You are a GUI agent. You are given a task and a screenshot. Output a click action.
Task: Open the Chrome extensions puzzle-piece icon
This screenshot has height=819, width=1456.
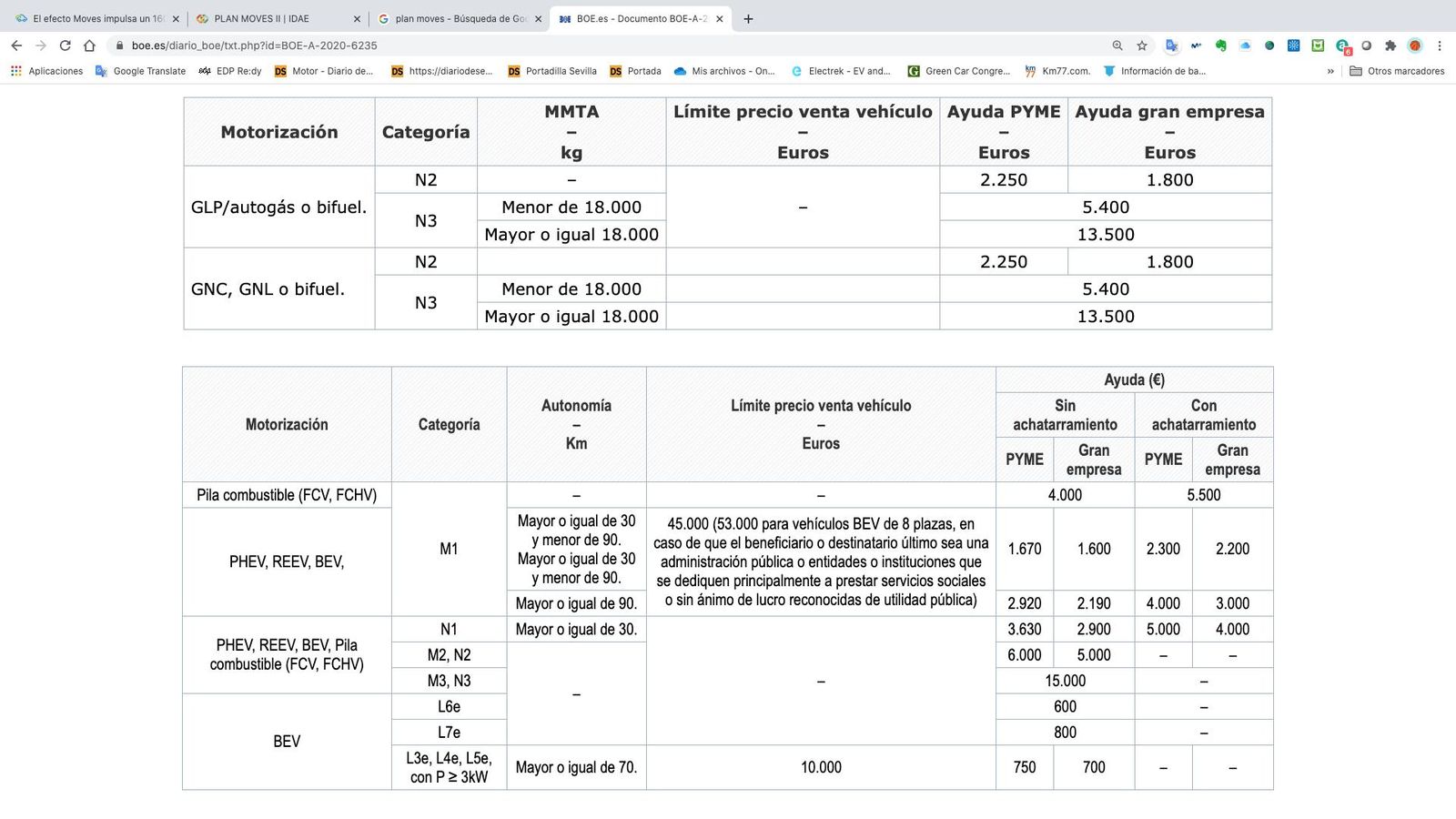pyautogui.click(x=1390, y=45)
